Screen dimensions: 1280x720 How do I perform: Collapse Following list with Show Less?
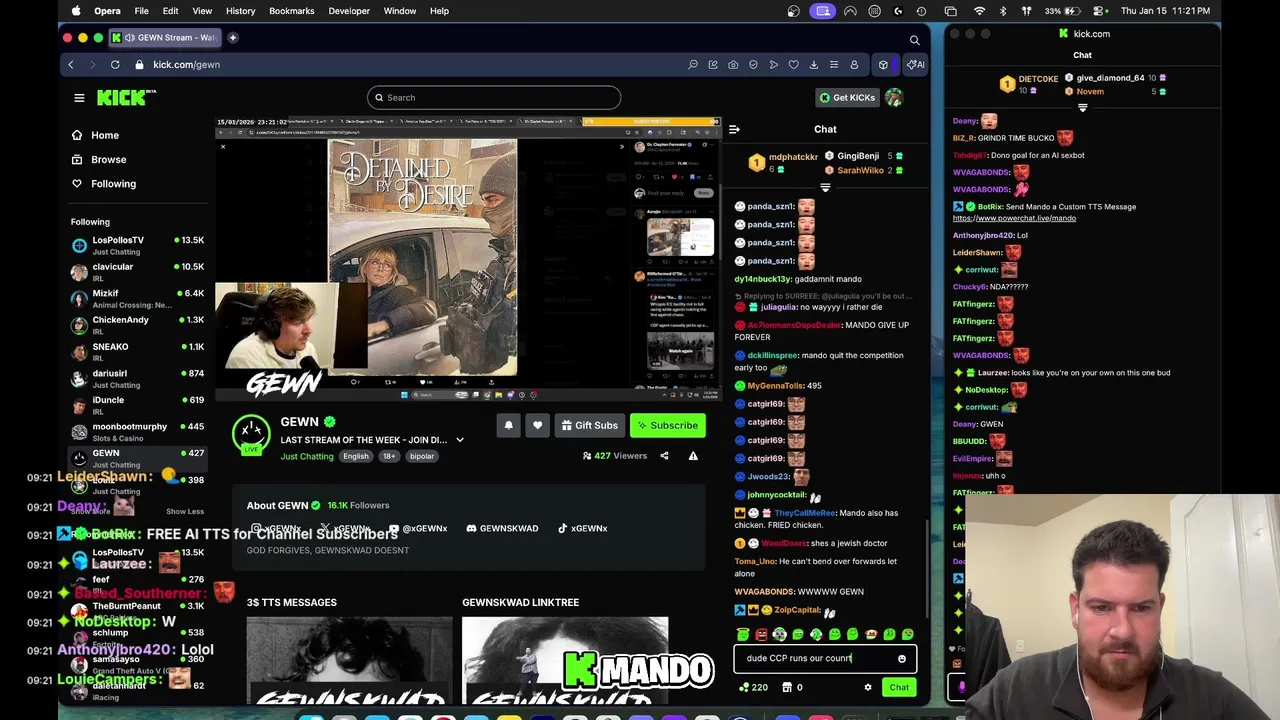(185, 511)
